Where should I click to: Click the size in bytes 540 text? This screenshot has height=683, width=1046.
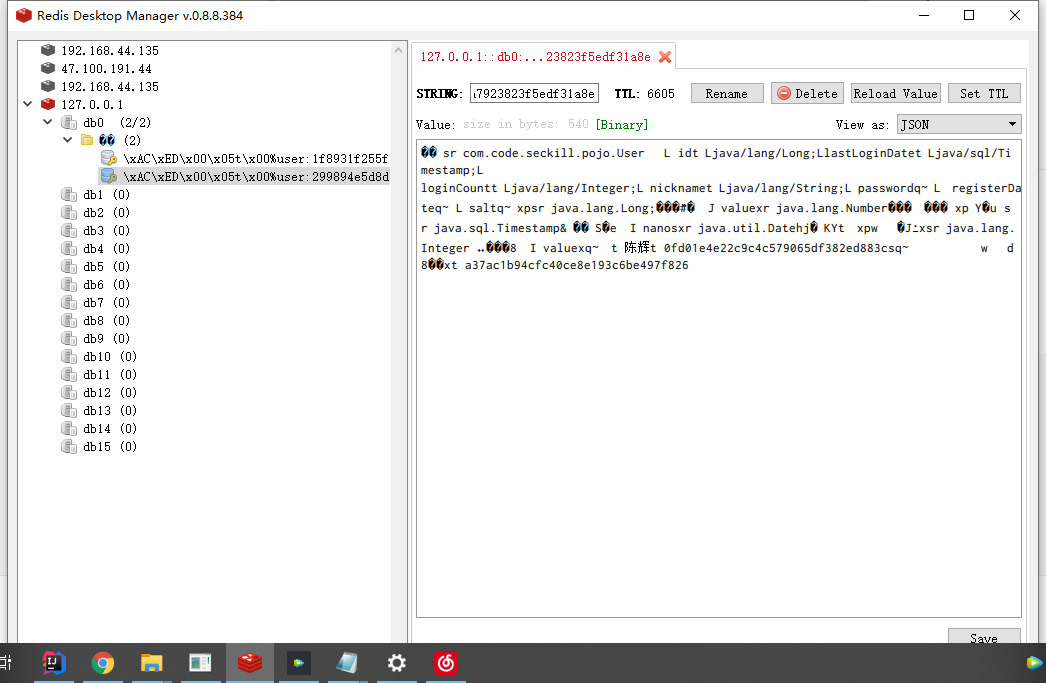(x=526, y=124)
